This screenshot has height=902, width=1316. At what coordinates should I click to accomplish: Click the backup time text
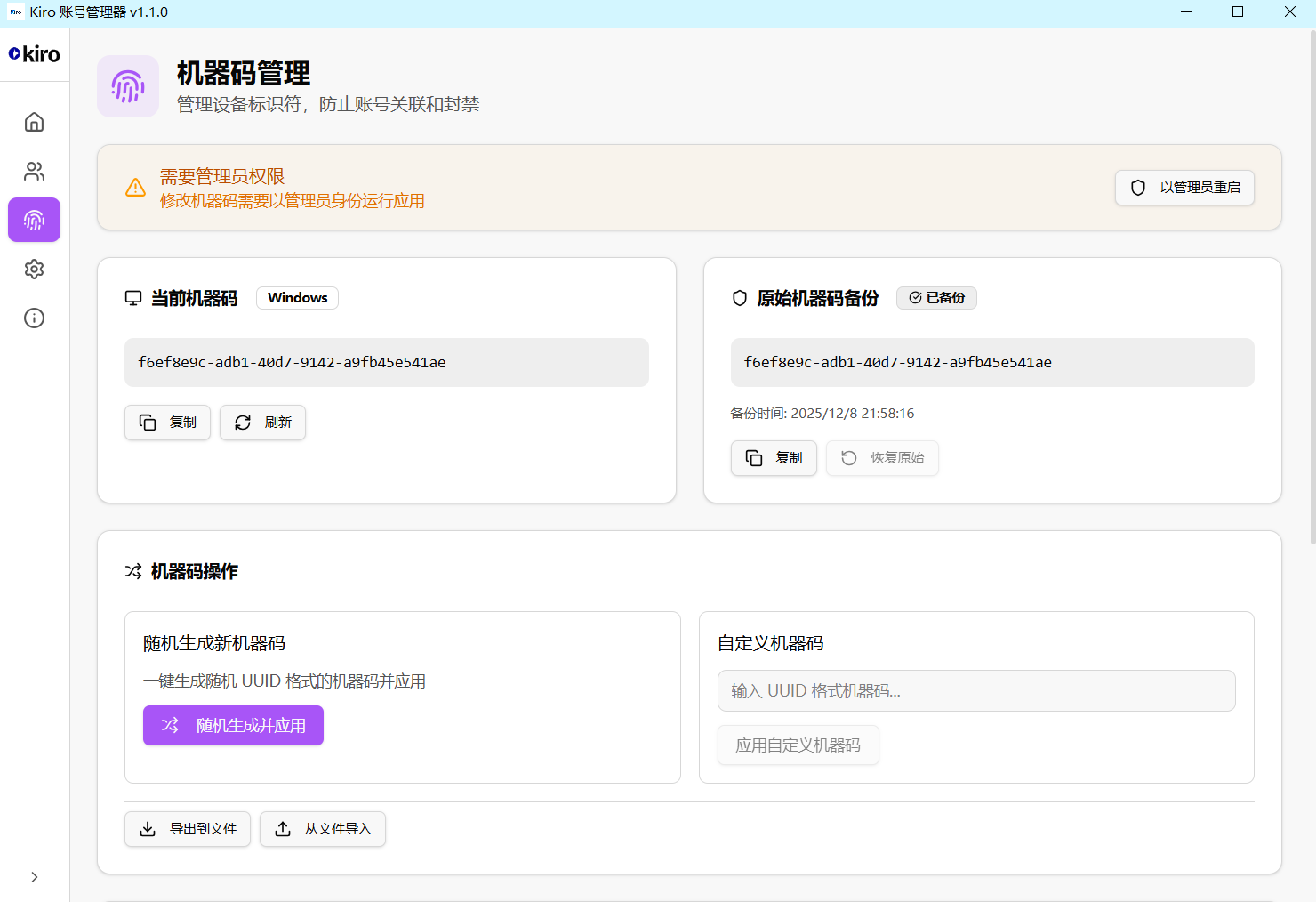click(x=822, y=413)
